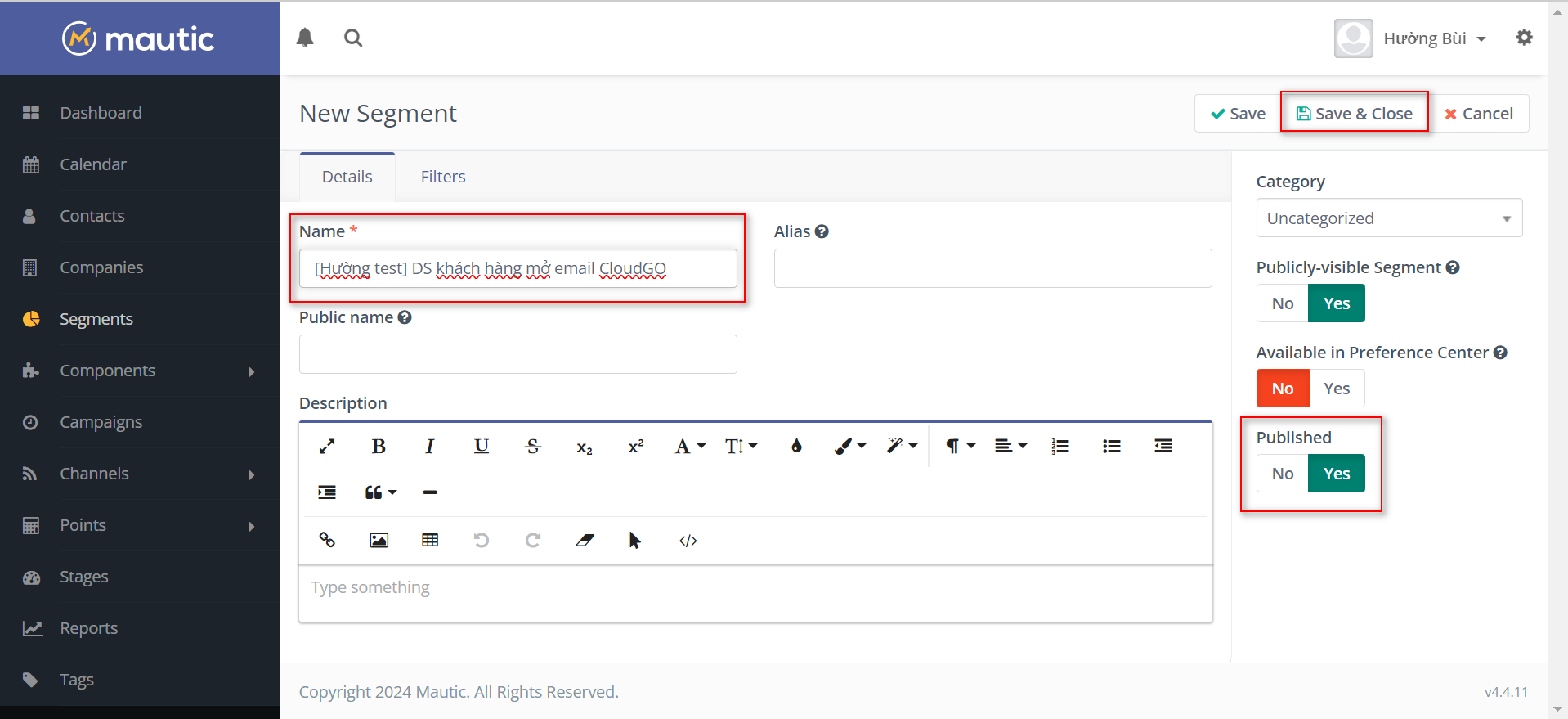Screen dimensions: 1568x719
Task: Toggle bold formatting in description editor
Action: pos(379,447)
